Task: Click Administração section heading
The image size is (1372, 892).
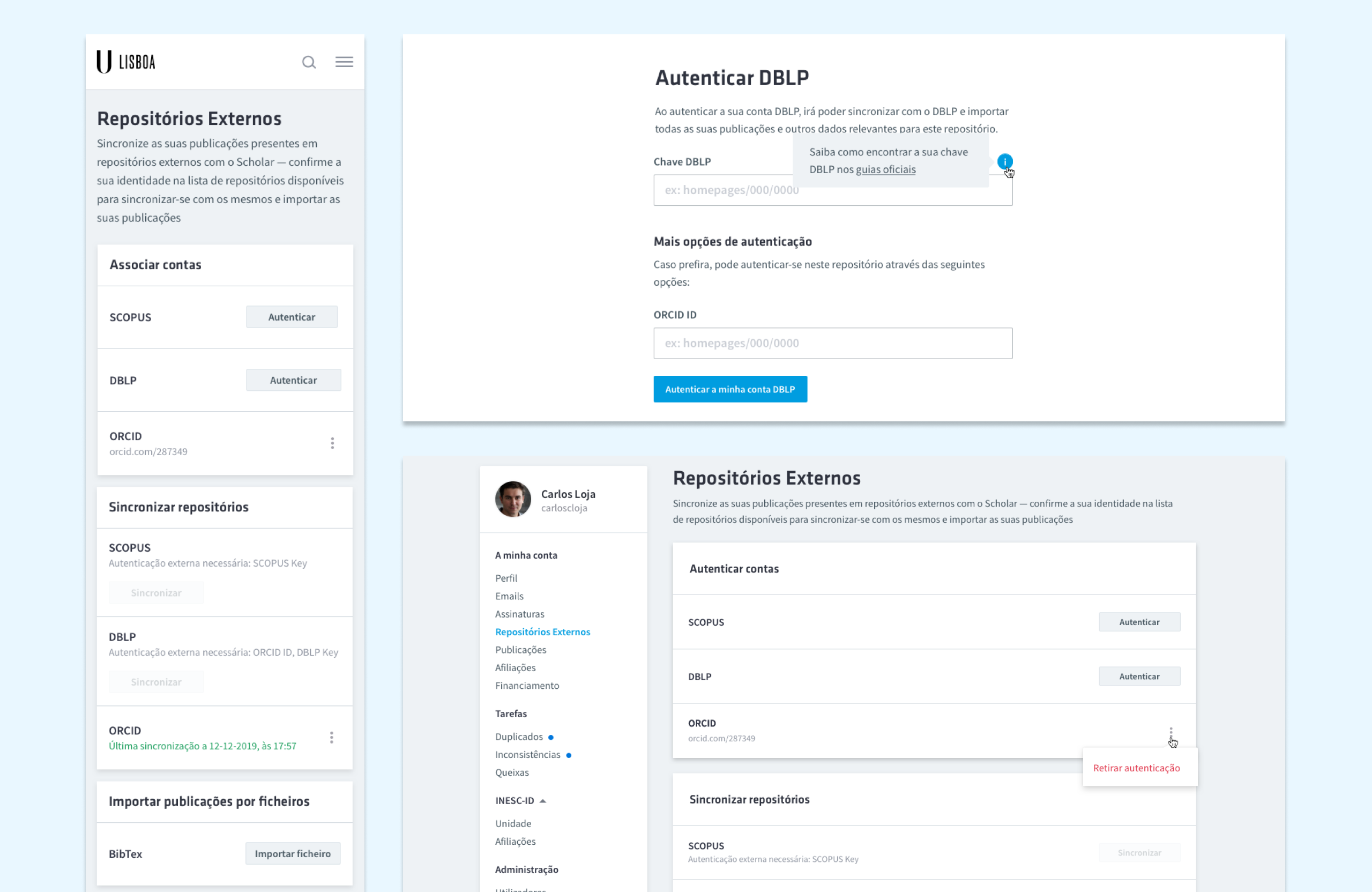Action: pyautogui.click(x=526, y=869)
